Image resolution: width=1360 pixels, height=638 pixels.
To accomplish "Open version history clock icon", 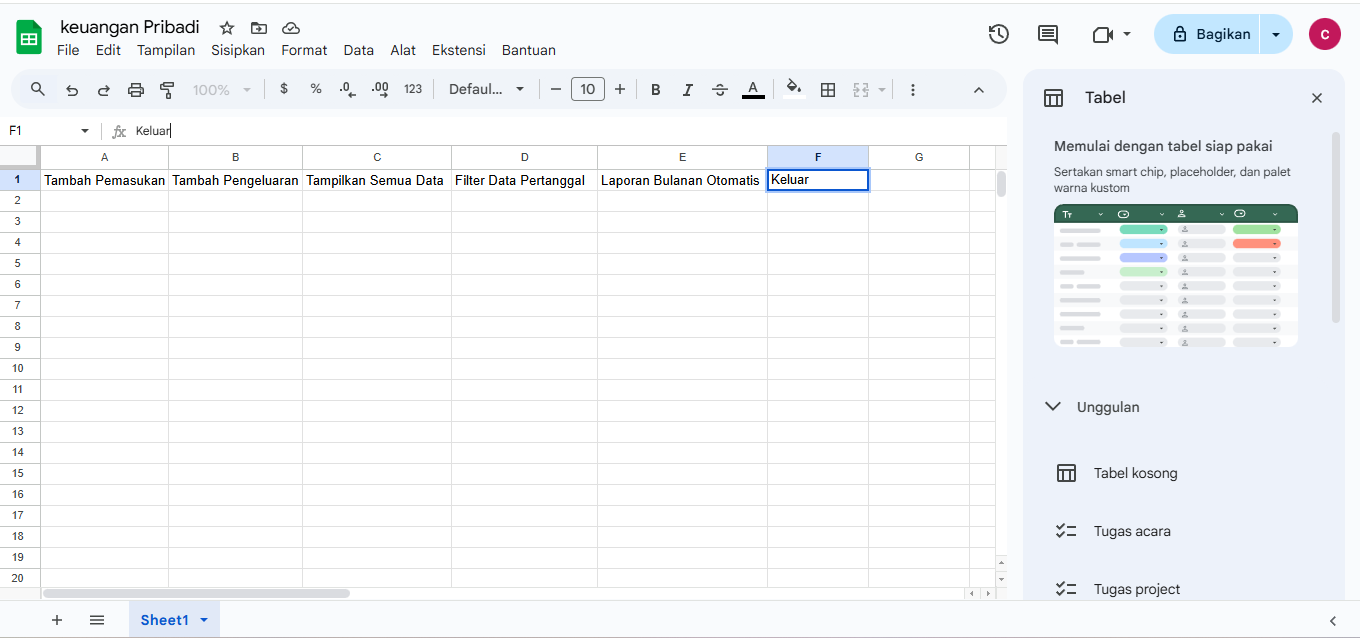I will (x=998, y=34).
